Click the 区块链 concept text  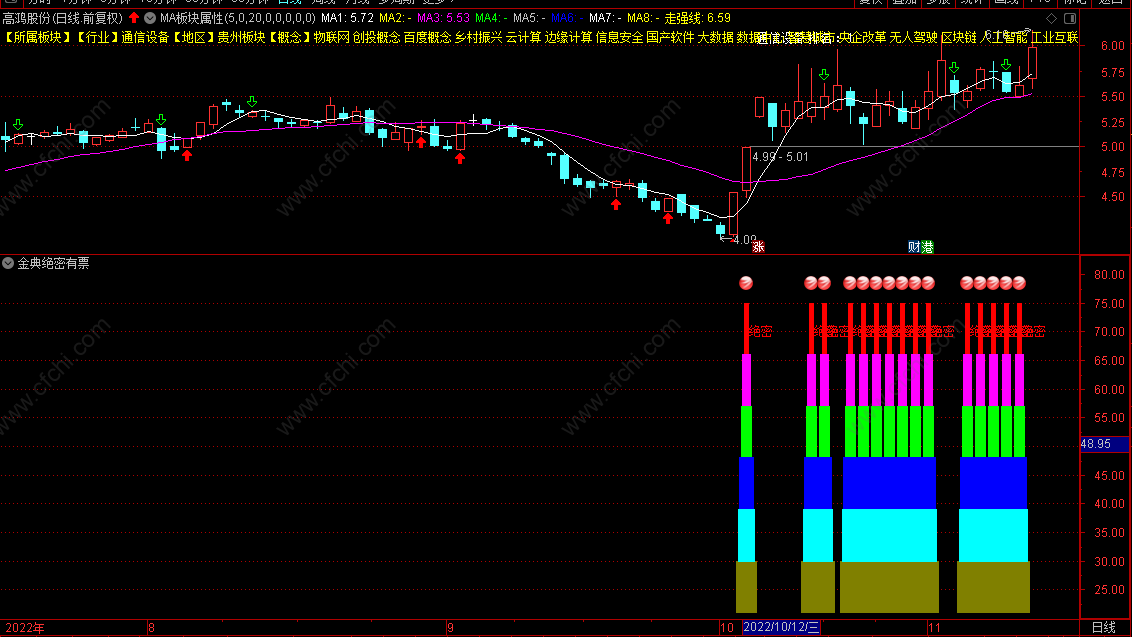pyautogui.click(x=959, y=37)
